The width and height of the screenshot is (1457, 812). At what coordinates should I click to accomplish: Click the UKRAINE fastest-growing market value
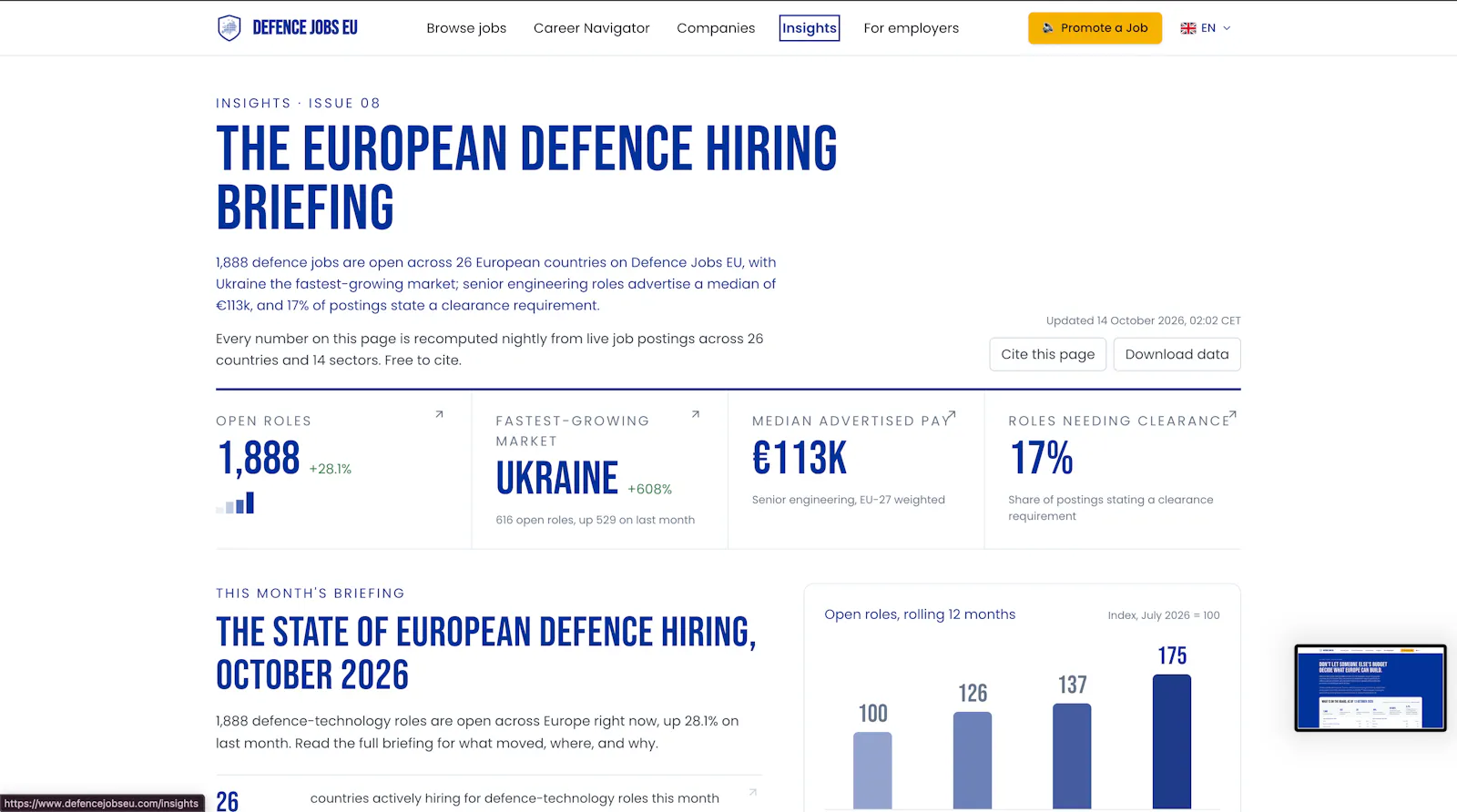[557, 478]
